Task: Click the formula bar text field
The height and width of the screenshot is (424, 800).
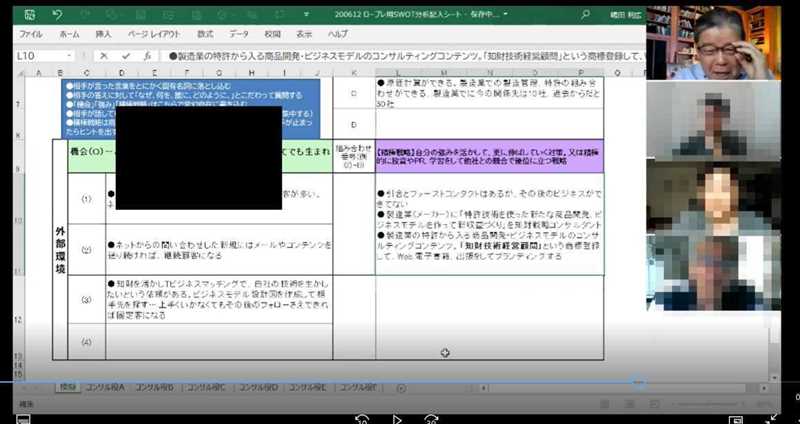Action: [403, 56]
